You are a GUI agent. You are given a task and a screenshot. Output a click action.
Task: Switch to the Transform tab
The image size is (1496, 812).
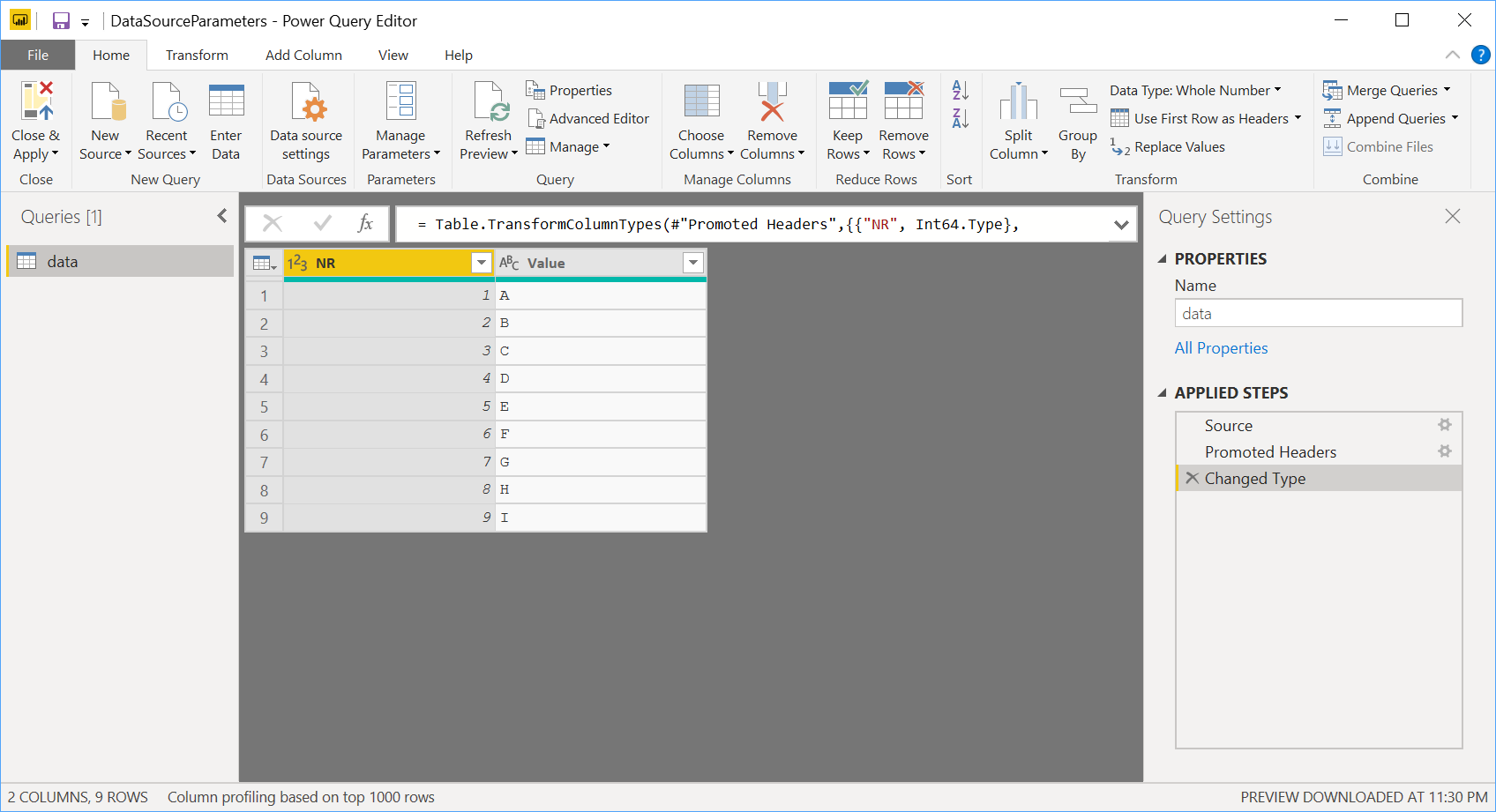[197, 55]
